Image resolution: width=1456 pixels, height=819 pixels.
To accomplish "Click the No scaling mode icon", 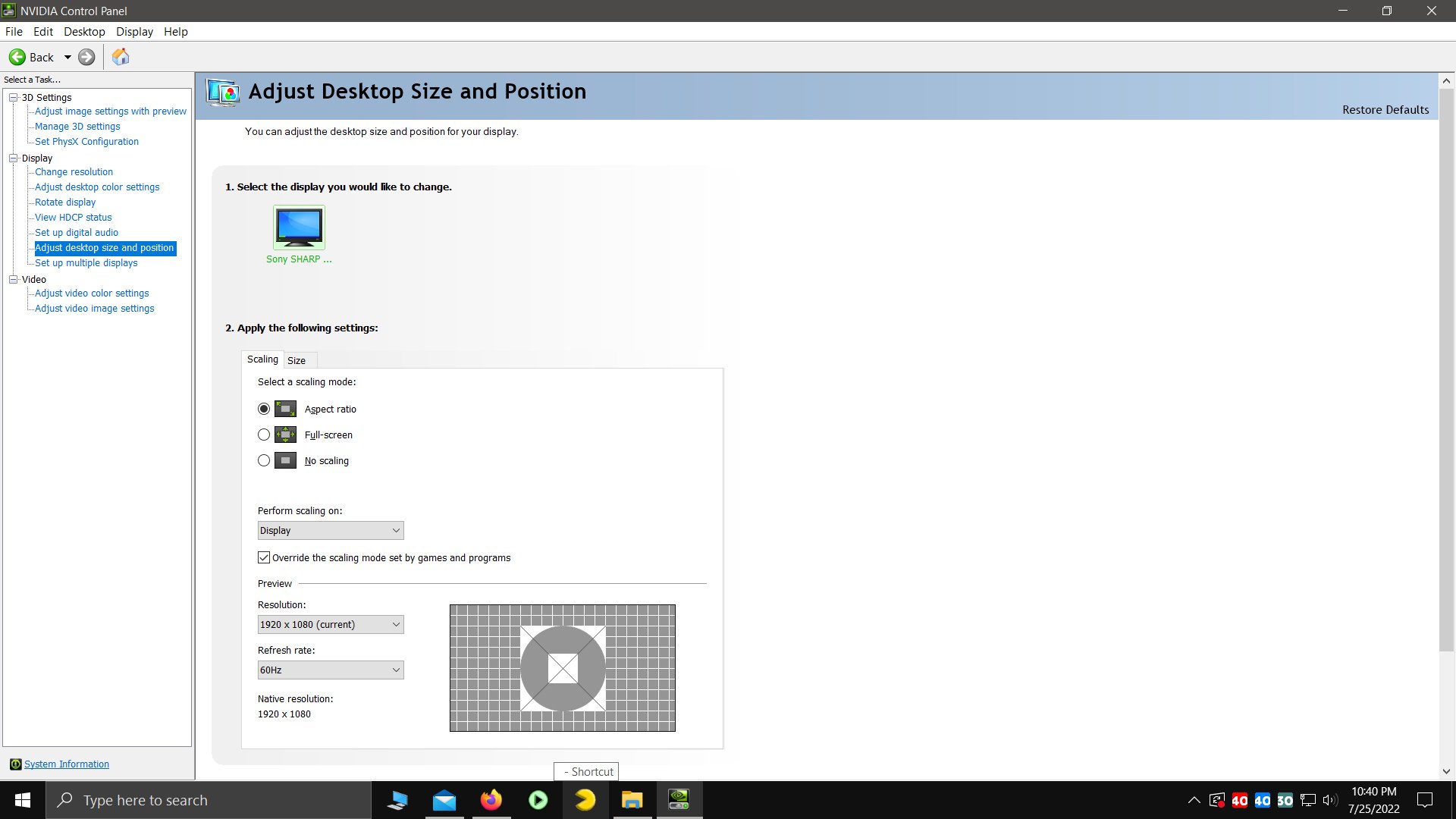I will click(285, 460).
